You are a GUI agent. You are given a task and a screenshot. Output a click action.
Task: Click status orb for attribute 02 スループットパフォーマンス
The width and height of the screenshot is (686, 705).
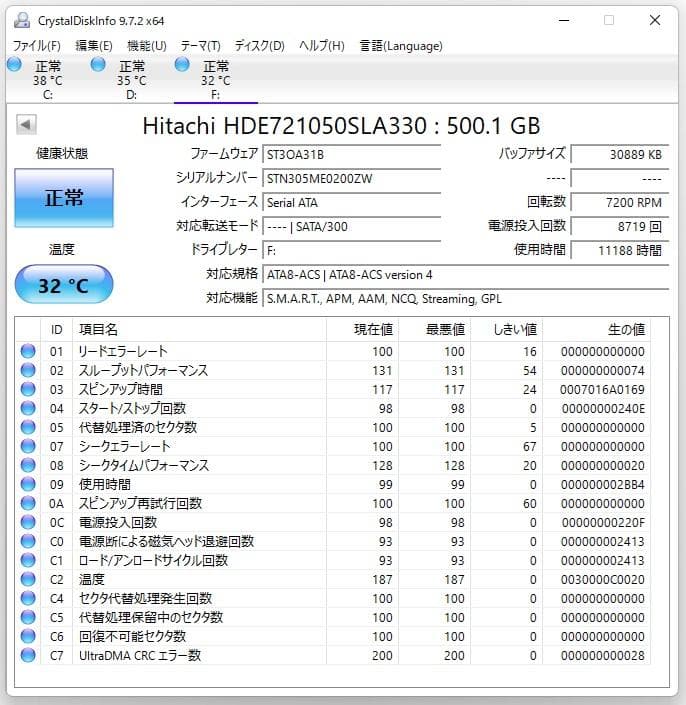pyautogui.click(x=28, y=370)
